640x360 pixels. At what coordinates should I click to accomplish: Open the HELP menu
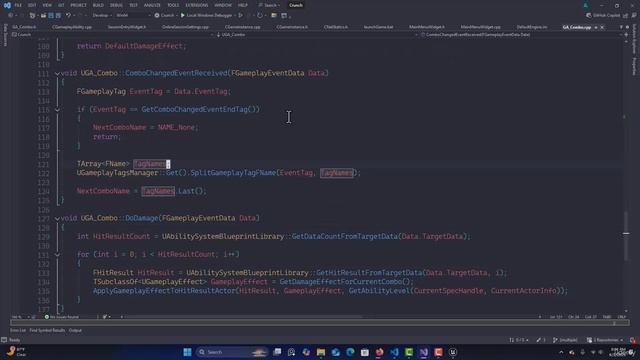[243, 5]
